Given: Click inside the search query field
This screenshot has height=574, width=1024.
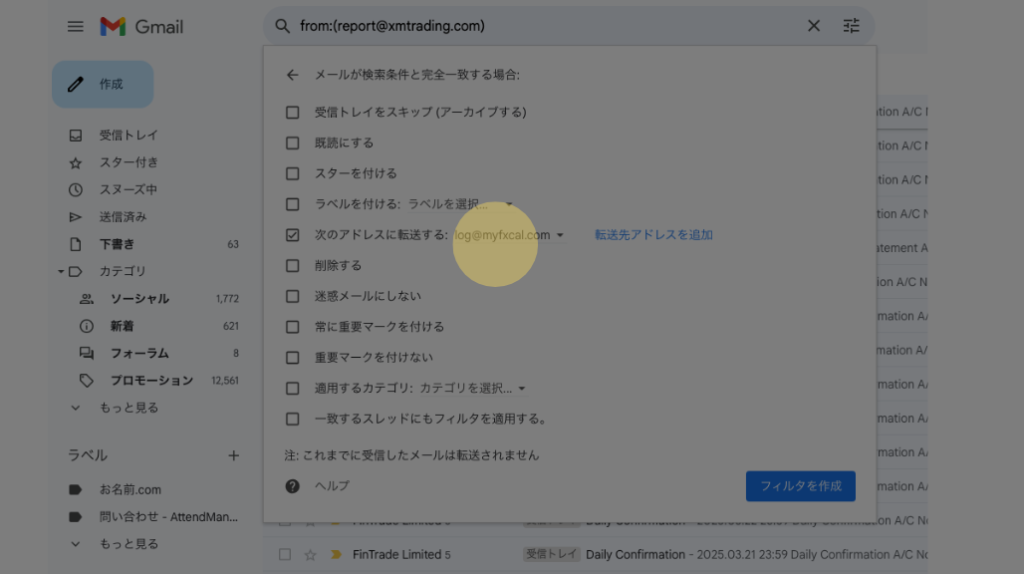Looking at the screenshot, I should [540, 26].
